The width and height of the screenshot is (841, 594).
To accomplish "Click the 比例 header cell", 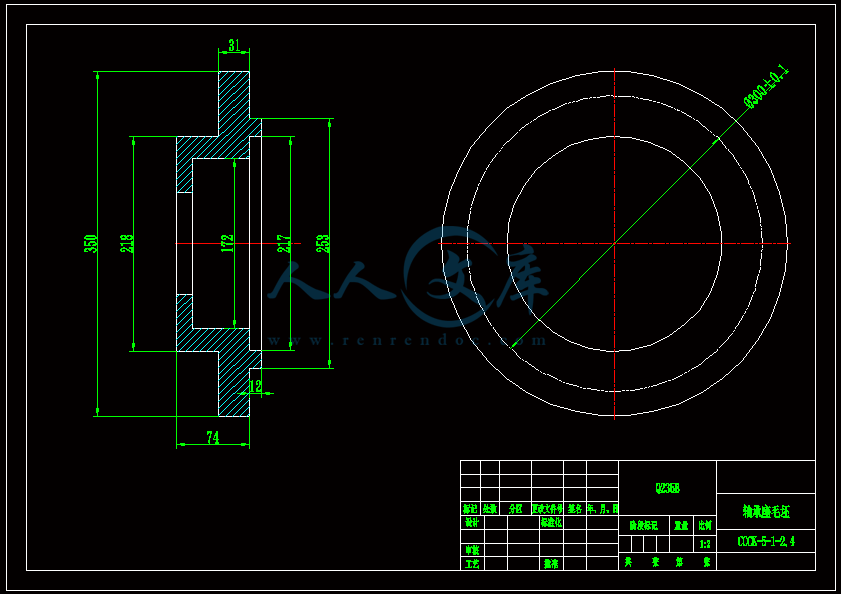I will tap(705, 526).
